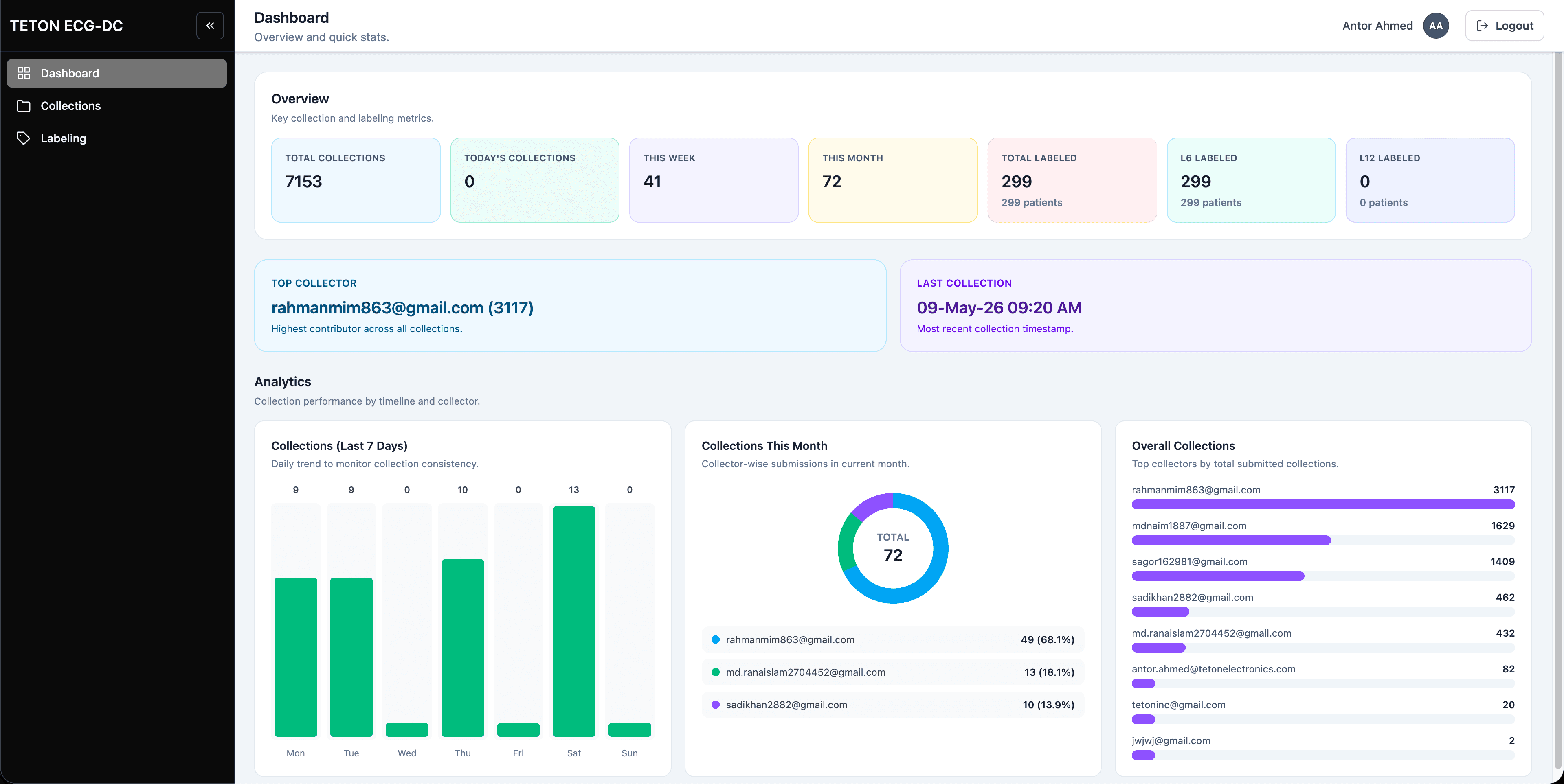
Task: Click the 299 patients subtext under Total Labeled
Action: pyautogui.click(x=1032, y=203)
